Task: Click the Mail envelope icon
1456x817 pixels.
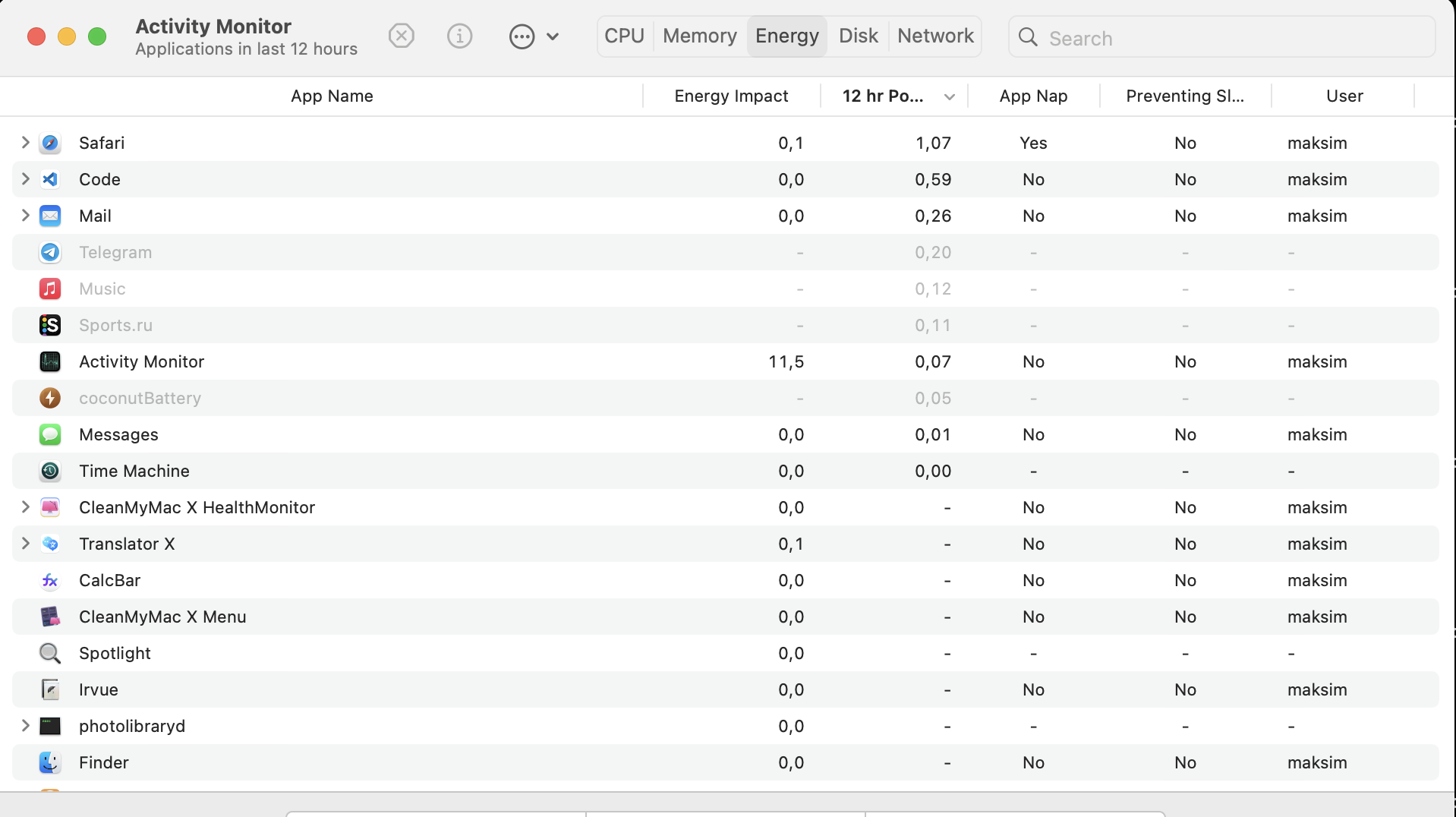Action: pyautogui.click(x=50, y=216)
